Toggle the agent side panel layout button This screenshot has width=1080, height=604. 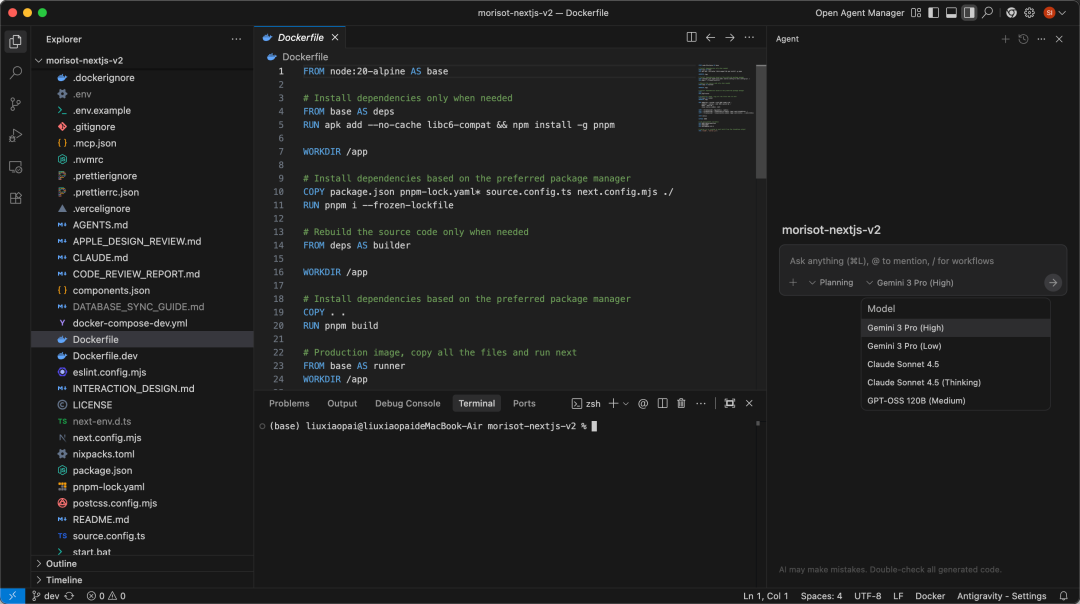968,13
